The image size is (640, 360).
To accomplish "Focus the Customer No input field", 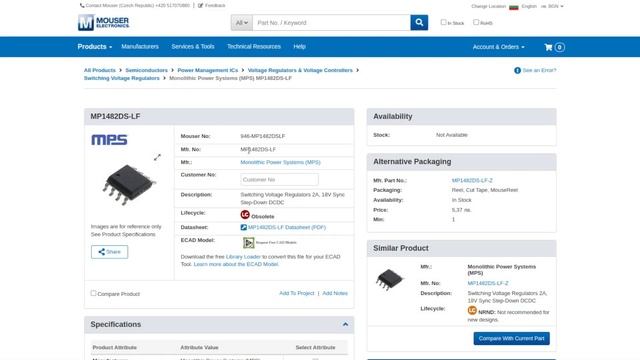I will click(279, 180).
